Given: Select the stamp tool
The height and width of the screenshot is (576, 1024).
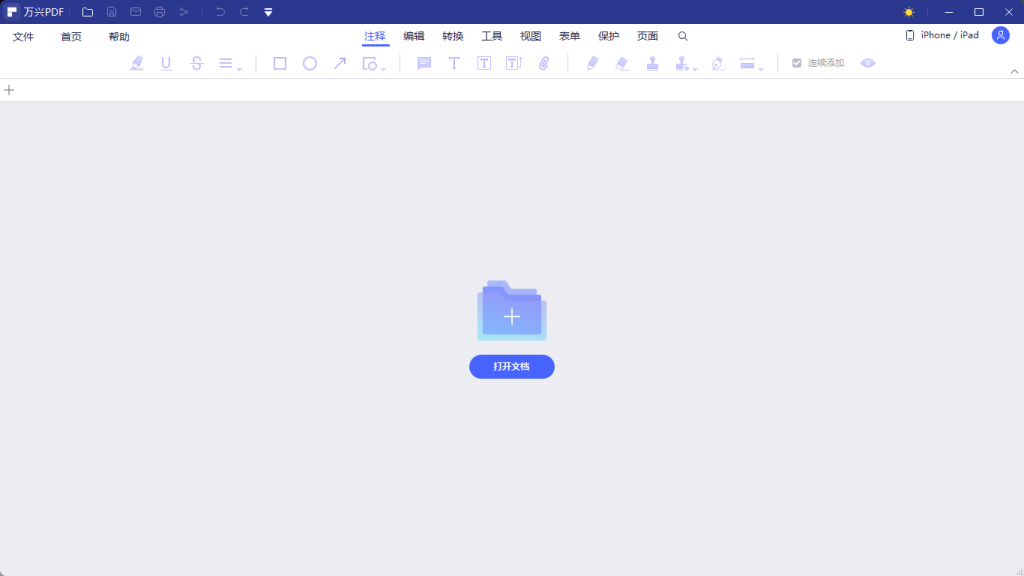Looking at the screenshot, I should [x=652, y=63].
